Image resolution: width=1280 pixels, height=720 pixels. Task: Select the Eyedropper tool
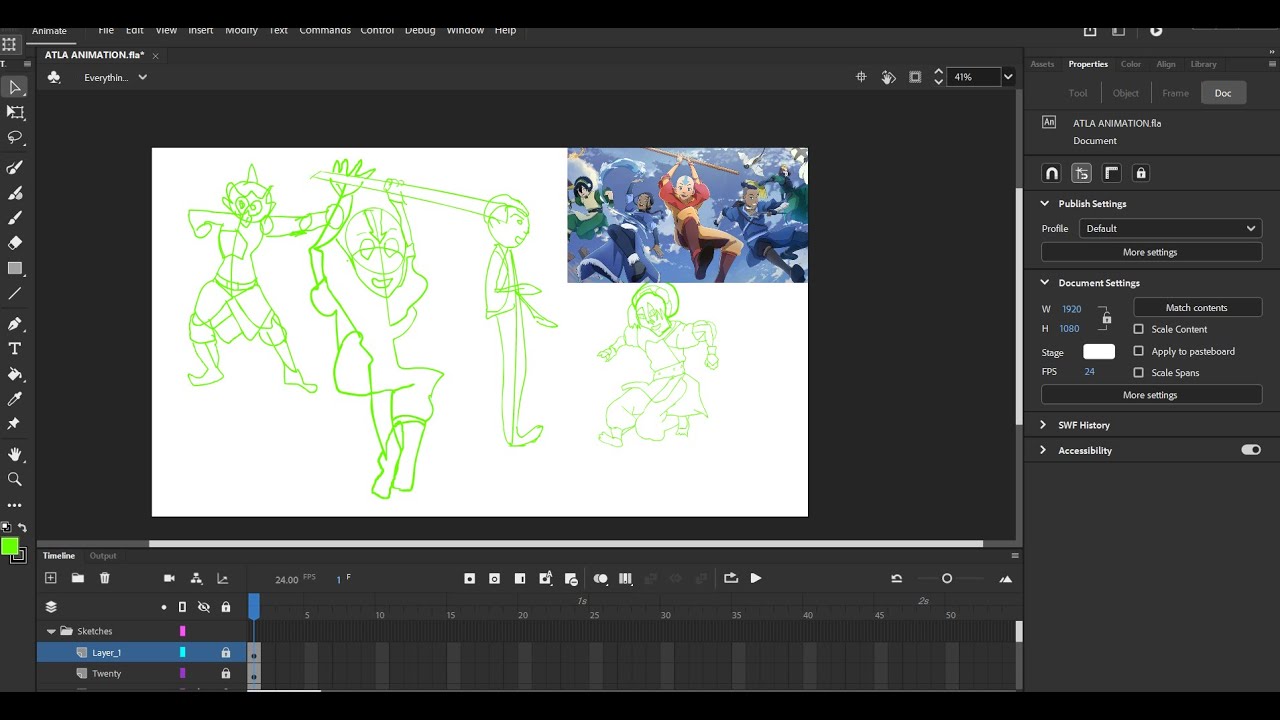(x=15, y=399)
